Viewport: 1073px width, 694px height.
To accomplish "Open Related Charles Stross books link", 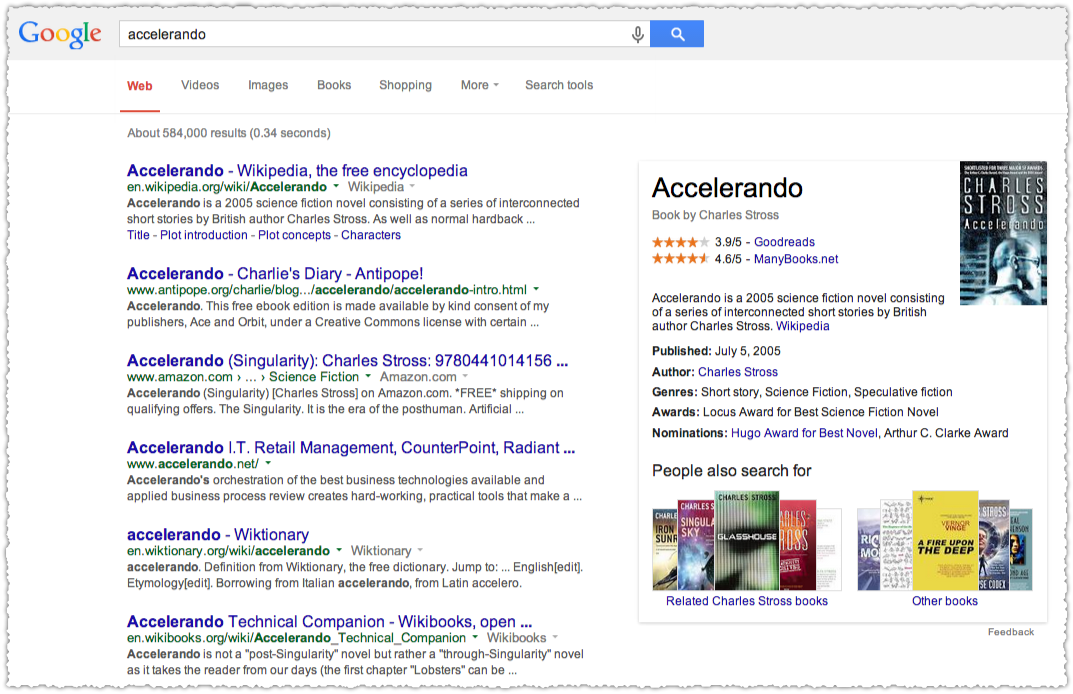I will [x=747, y=601].
